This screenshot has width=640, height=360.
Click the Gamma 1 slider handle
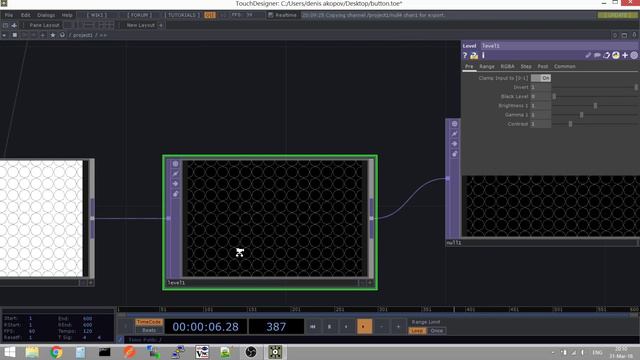tap(582, 115)
